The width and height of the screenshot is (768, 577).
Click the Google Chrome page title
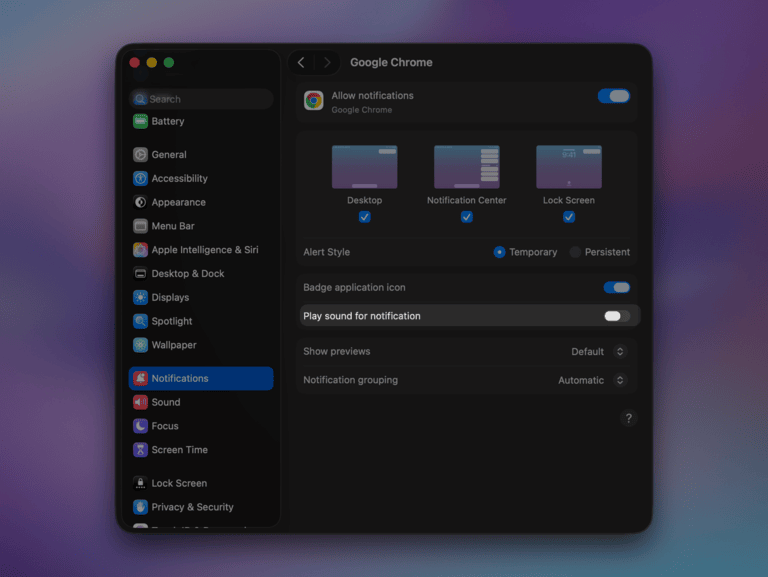point(391,62)
